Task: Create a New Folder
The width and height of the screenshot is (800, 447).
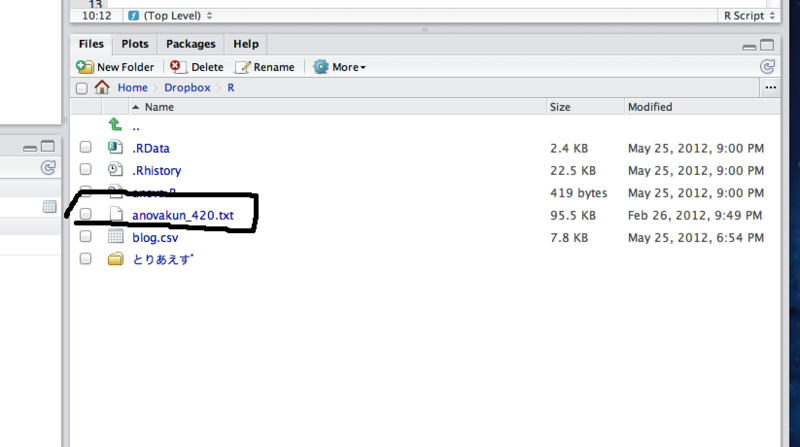Action: pyautogui.click(x=115, y=67)
